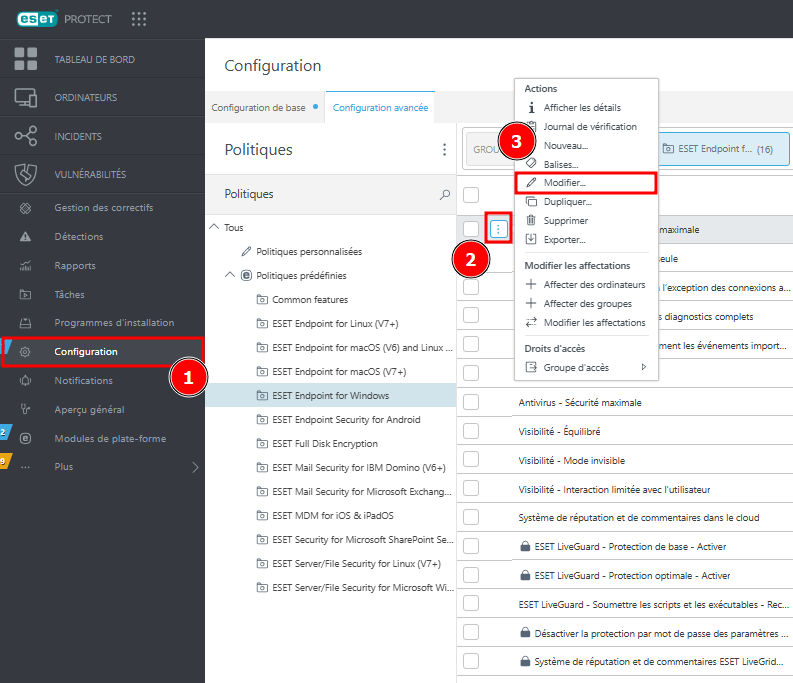Open the ESET apps grid launcher
Screen dimensions: 793x683
pyautogui.click(x=139, y=19)
